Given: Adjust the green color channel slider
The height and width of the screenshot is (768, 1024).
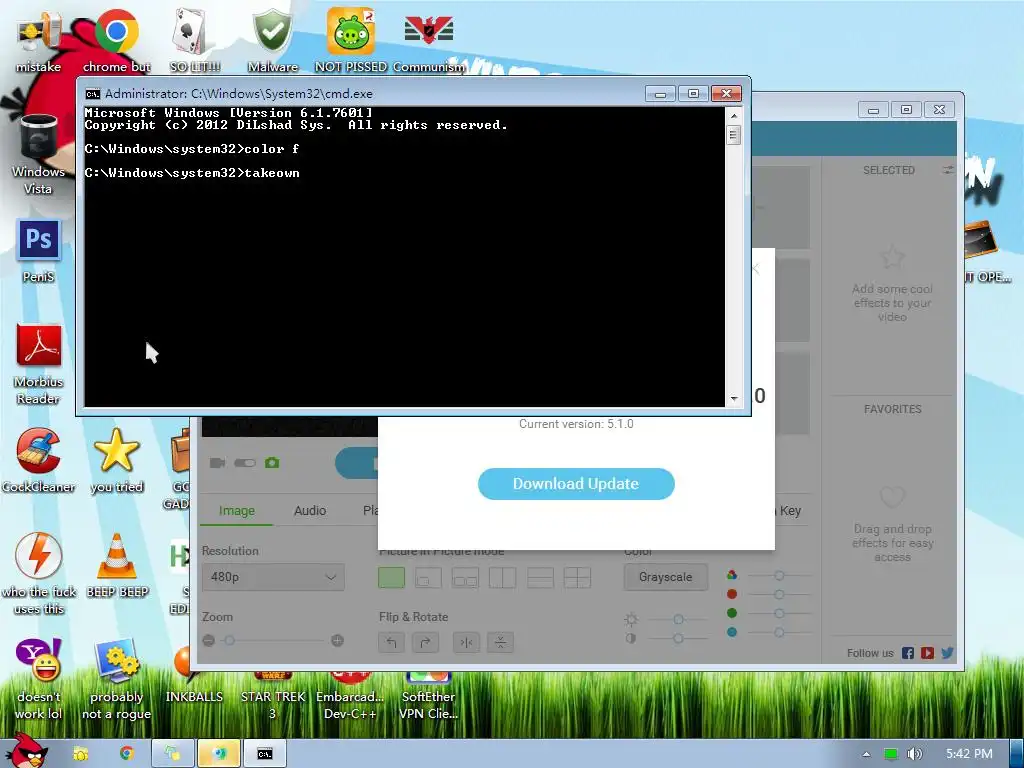Looking at the screenshot, I should tap(779, 613).
